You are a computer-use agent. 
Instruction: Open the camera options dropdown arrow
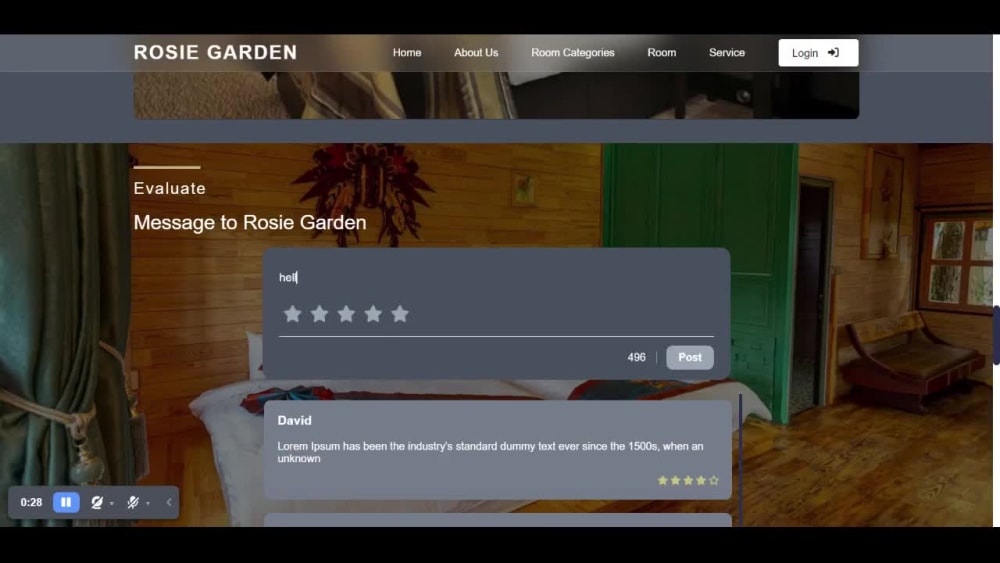pyautogui.click(x=112, y=503)
